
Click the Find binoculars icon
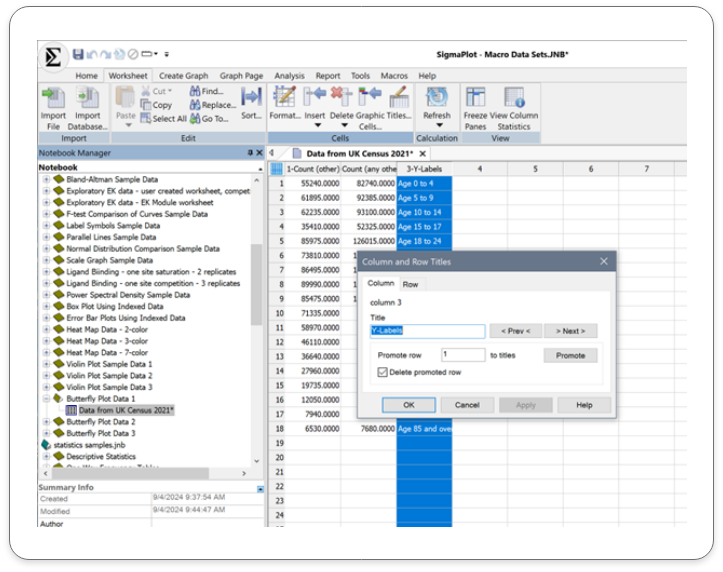click(195, 91)
